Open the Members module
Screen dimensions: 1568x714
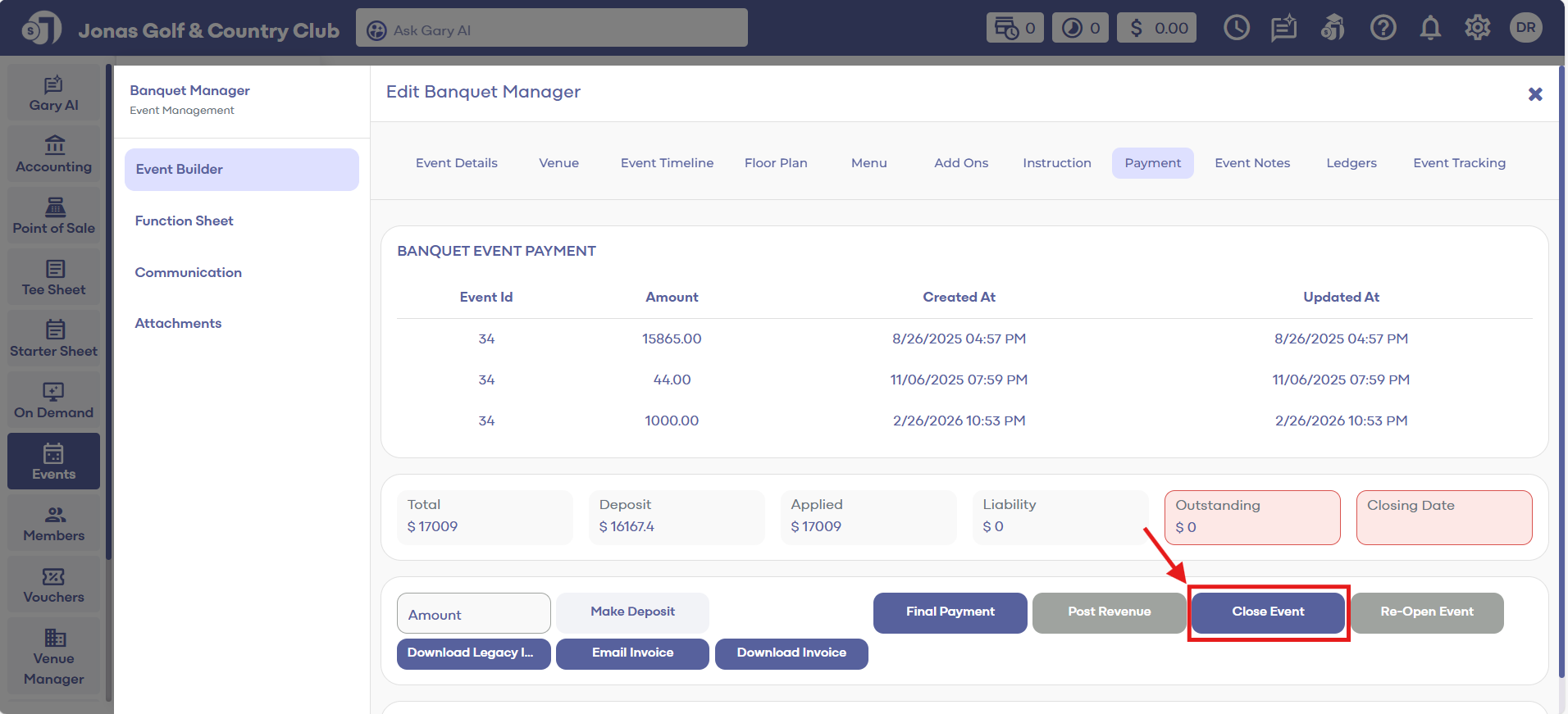pyautogui.click(x=54, y=524)
